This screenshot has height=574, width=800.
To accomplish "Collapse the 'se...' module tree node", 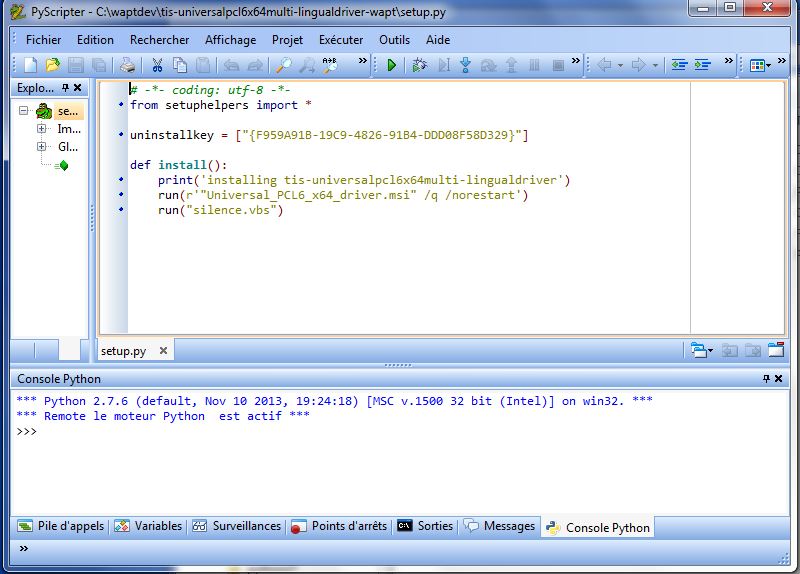I will coord(23,110).
